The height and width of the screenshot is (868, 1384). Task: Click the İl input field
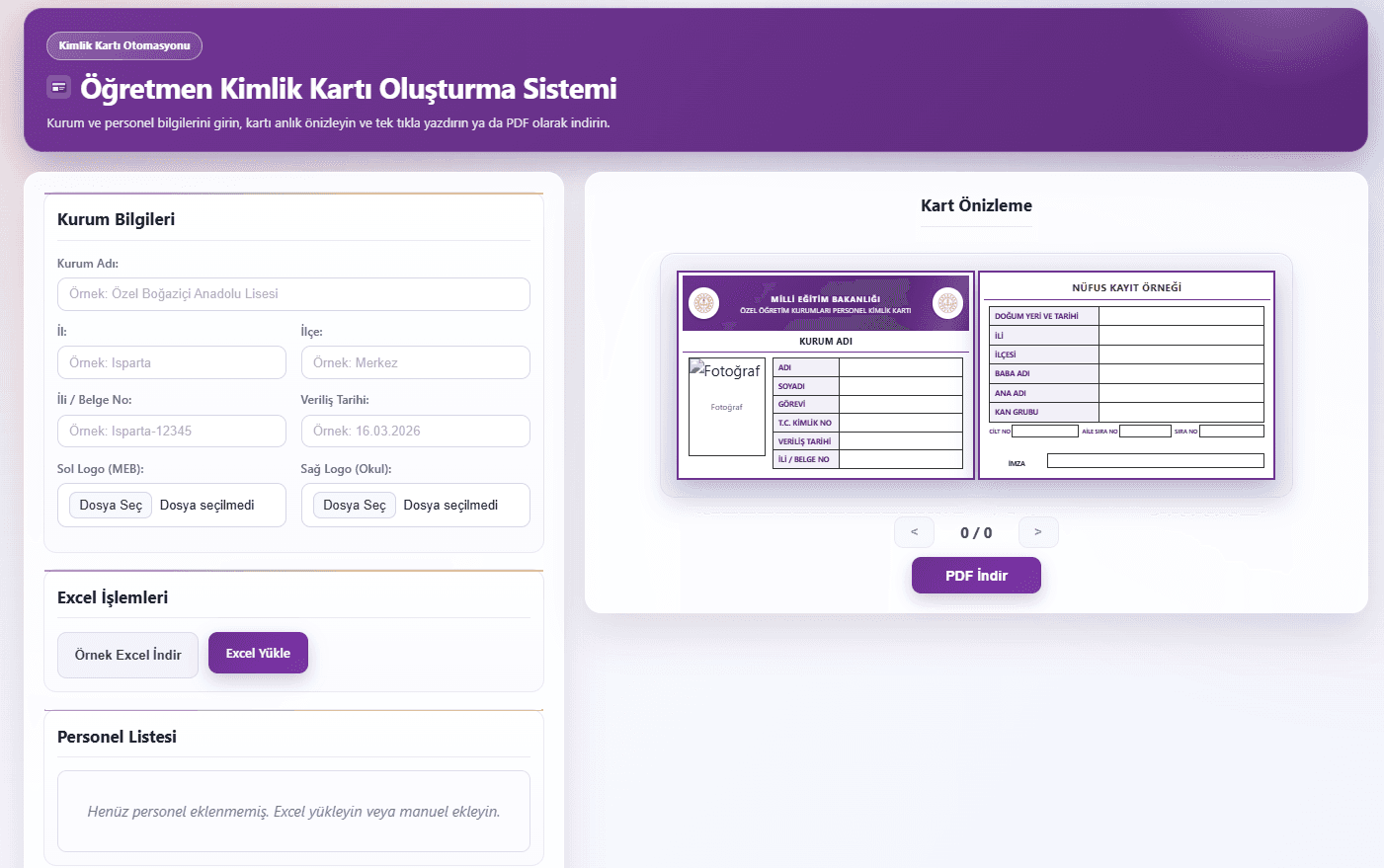tap(171, 361)
